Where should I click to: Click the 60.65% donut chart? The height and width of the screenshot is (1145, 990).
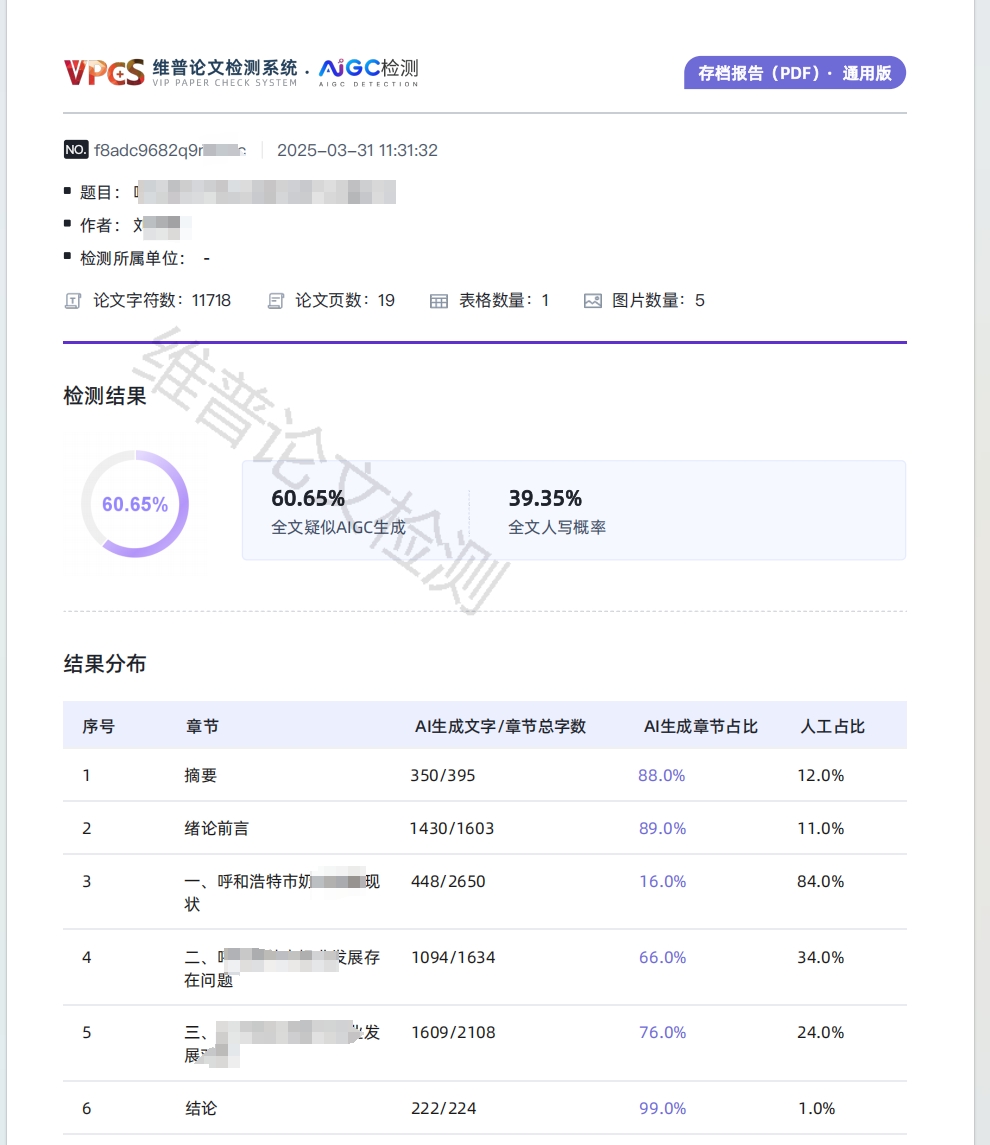[x=136, y=504]
